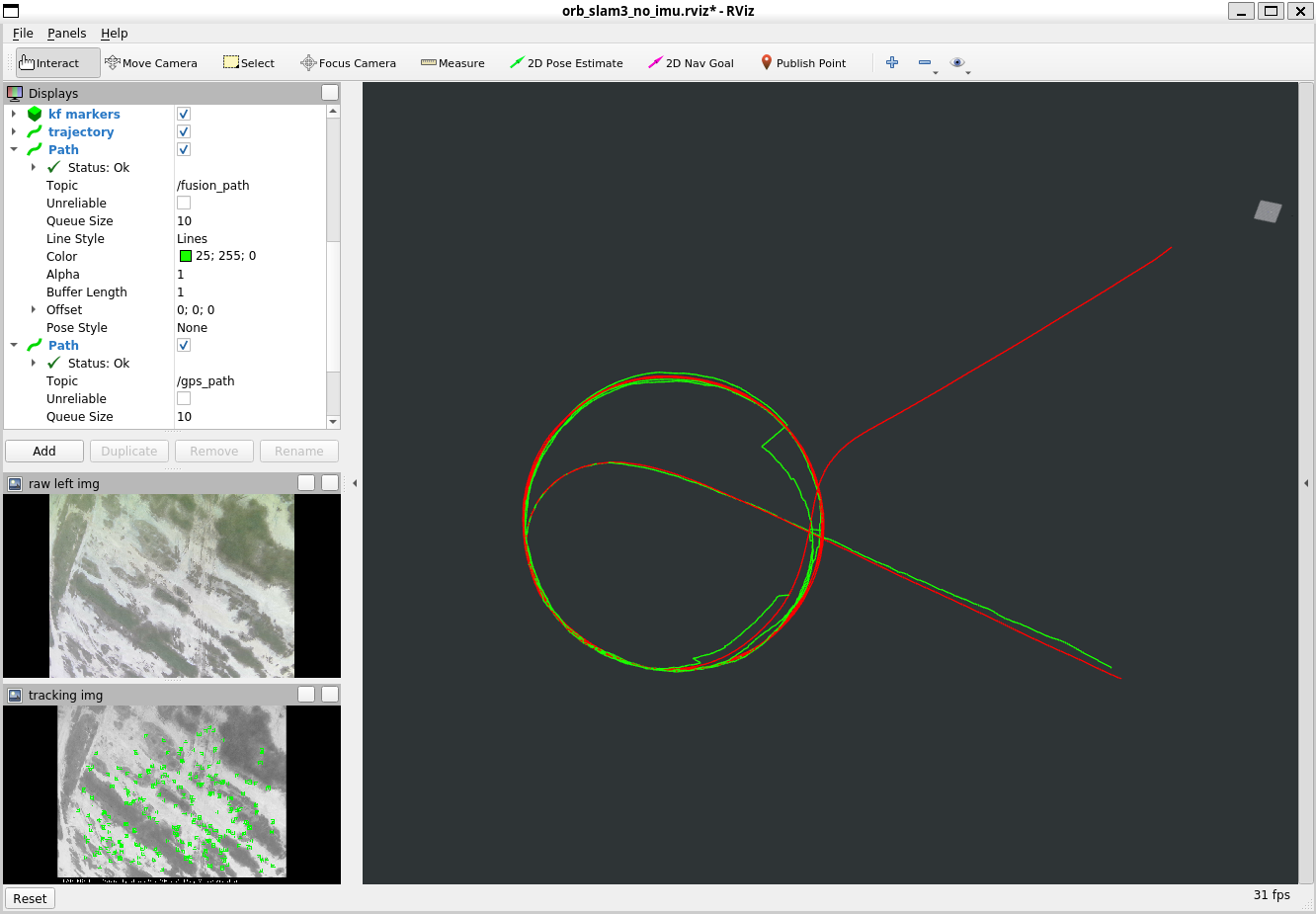Expand the trajectory display properties

pos(14,131)
